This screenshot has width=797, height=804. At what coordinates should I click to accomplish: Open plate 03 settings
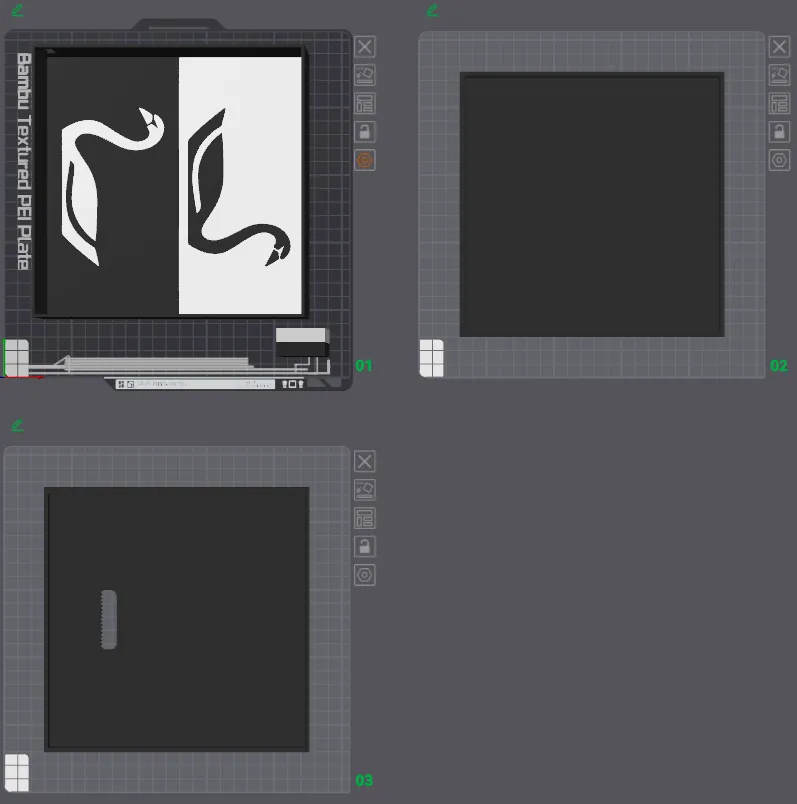[365, 575]
